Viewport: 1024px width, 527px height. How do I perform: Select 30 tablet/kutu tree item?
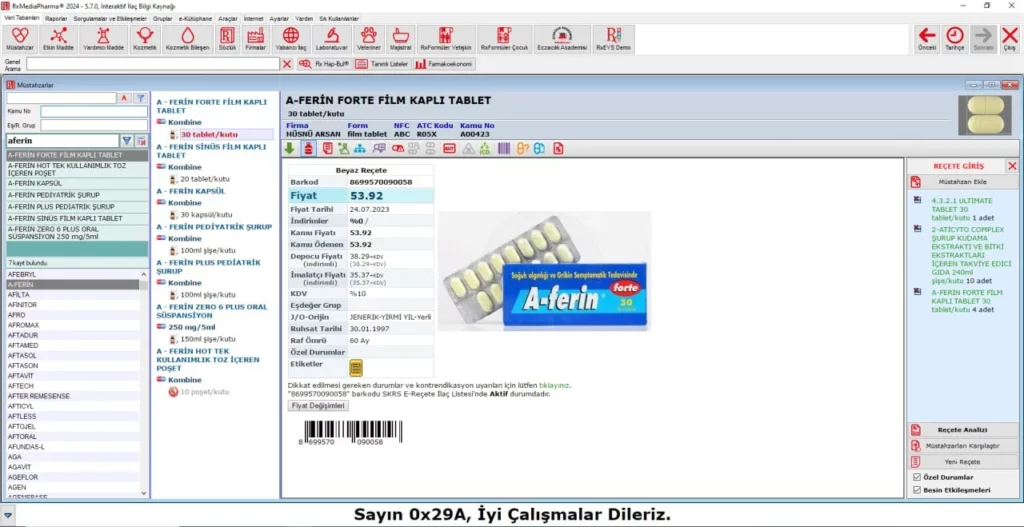209,135
